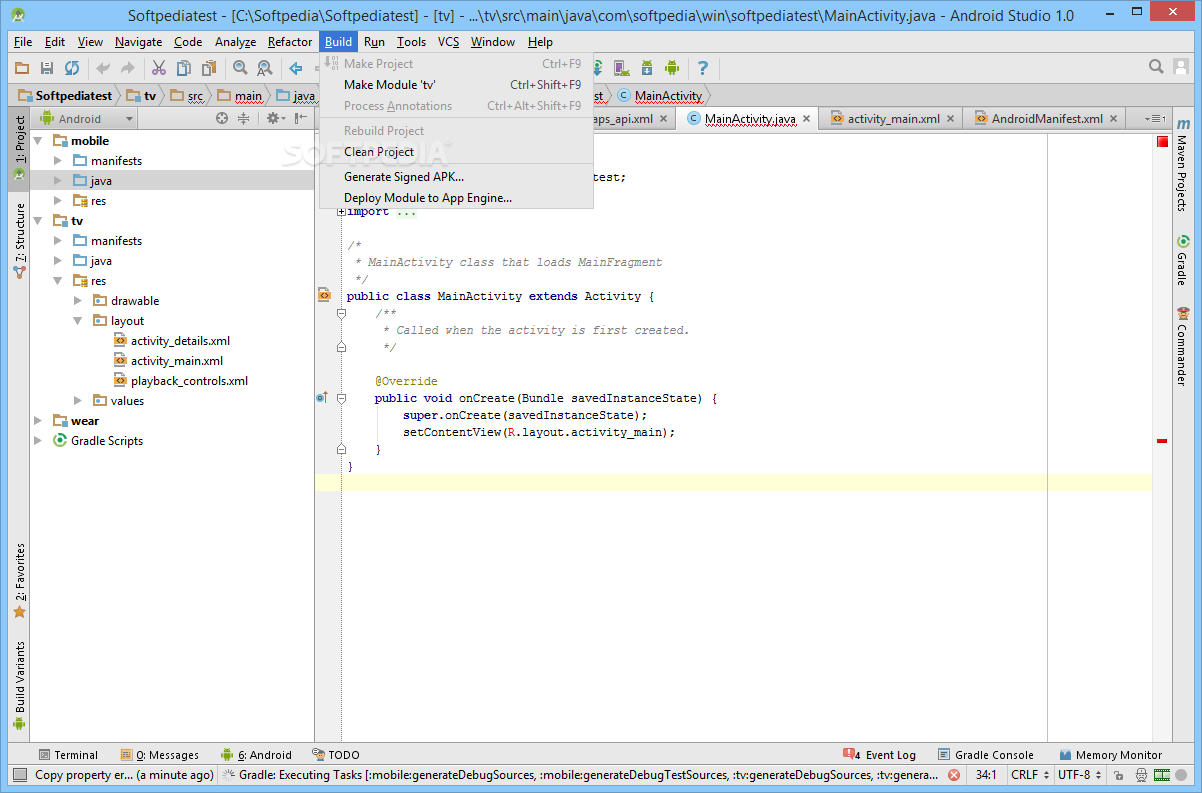Click the Replace icon next to Find
Screen dimensions: 1202x793
[x=265, y=68]
